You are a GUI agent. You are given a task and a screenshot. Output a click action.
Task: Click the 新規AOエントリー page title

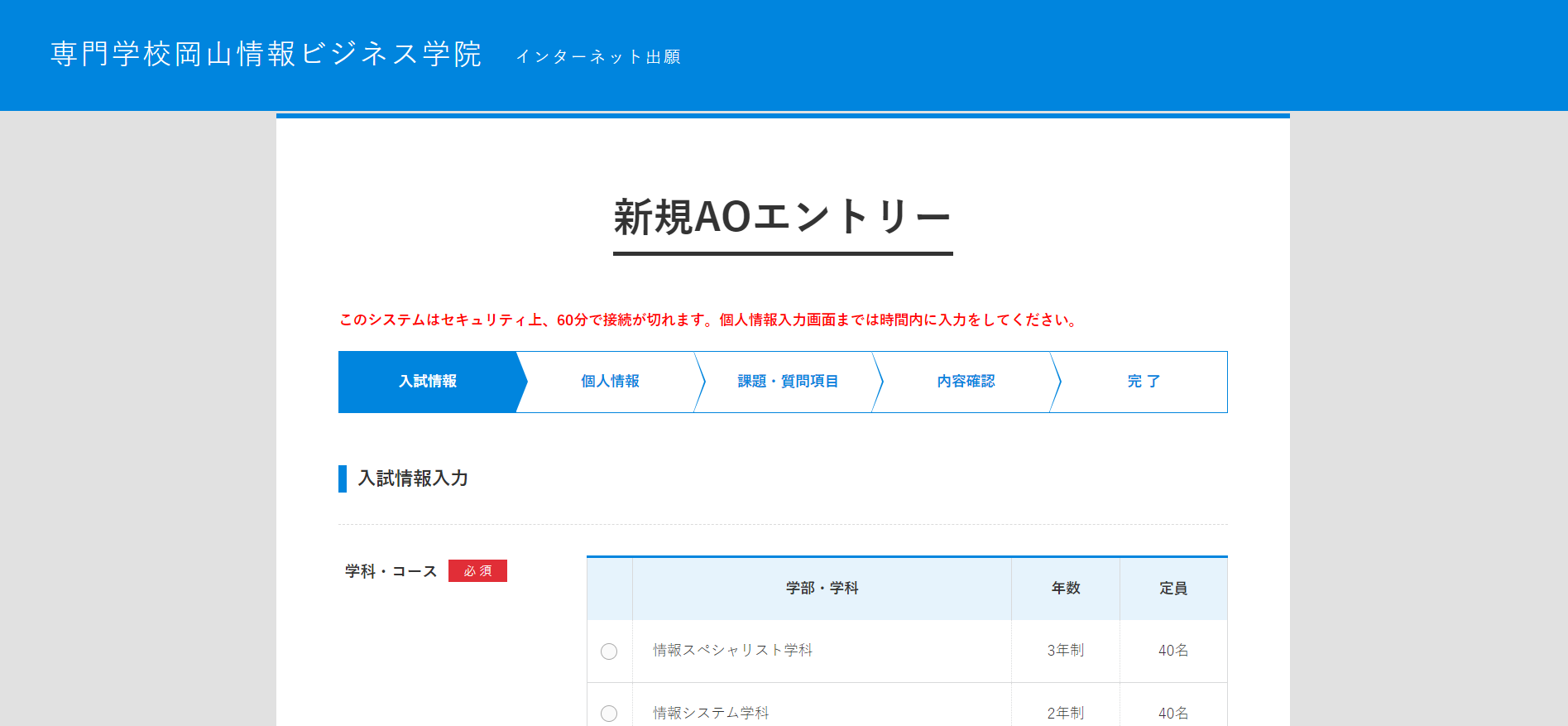tap(783, 218)
